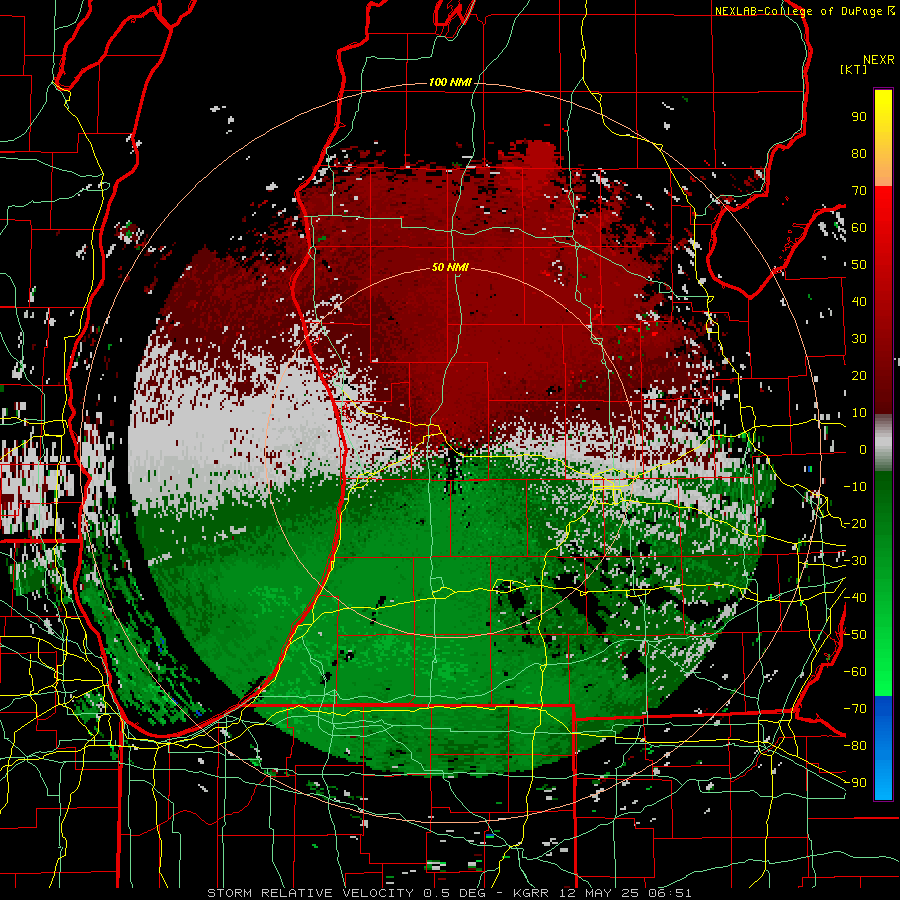Click the 0 knots scale label
The image size is (900, 900).
[x=863, y=450]
